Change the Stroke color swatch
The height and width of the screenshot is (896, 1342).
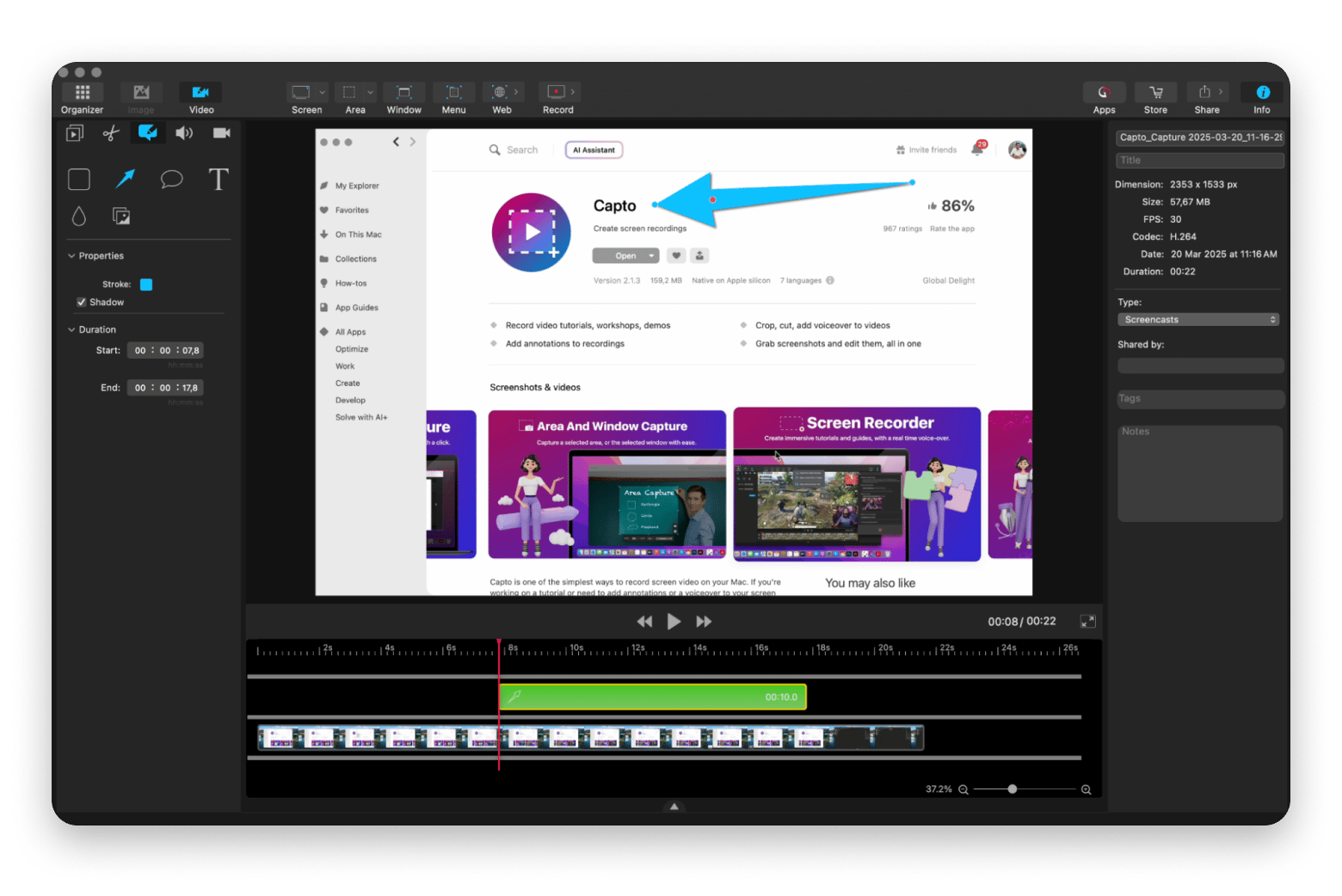(x=145, y=284)
